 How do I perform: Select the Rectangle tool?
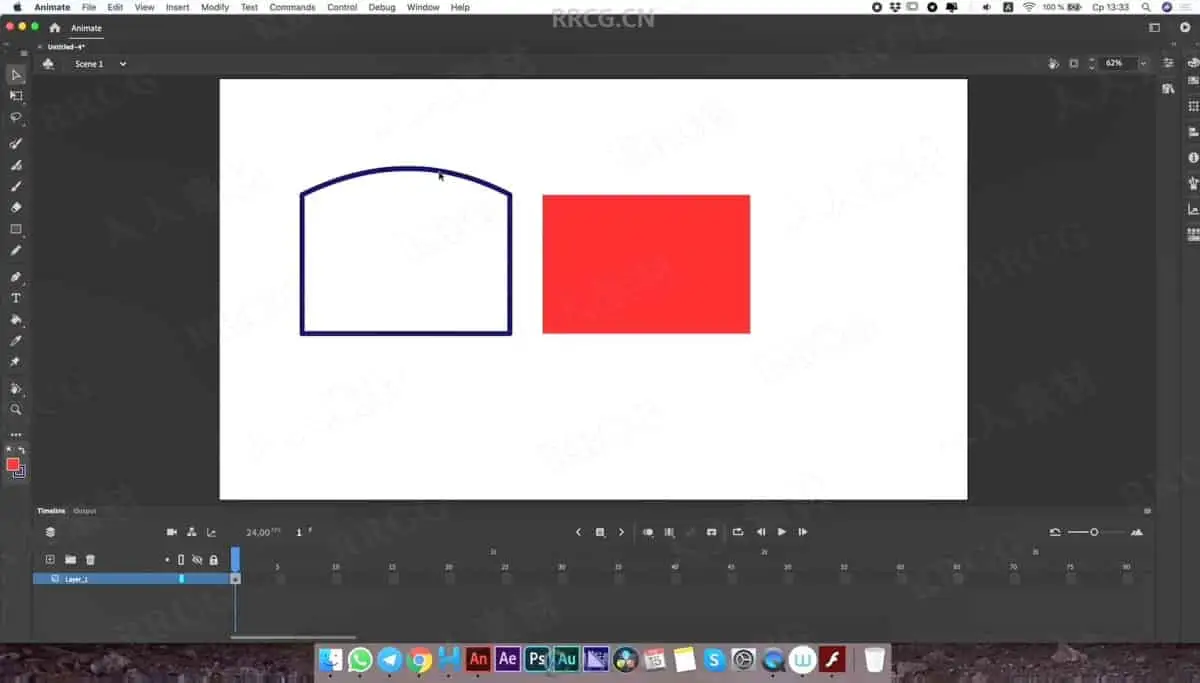16,229
